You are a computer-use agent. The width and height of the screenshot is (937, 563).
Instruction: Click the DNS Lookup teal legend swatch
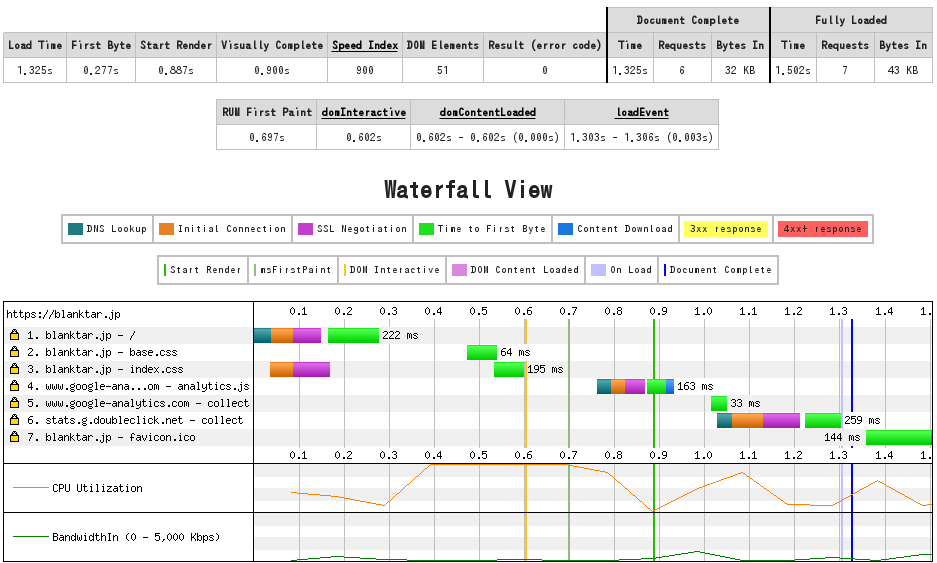pos(75,229)
